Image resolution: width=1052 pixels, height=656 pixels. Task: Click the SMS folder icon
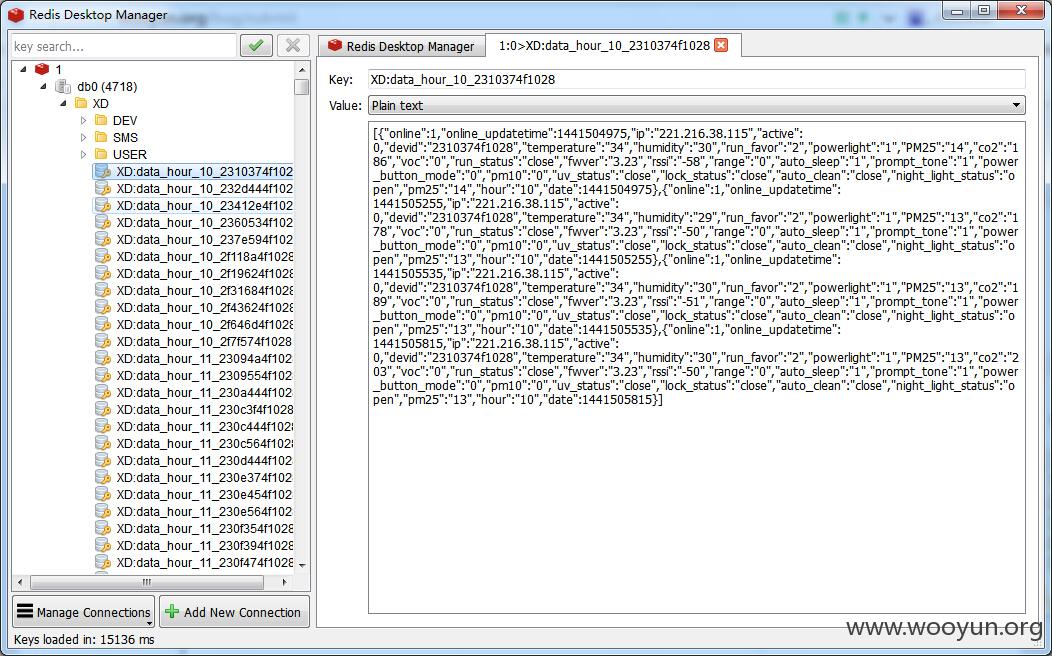(101, 137)
